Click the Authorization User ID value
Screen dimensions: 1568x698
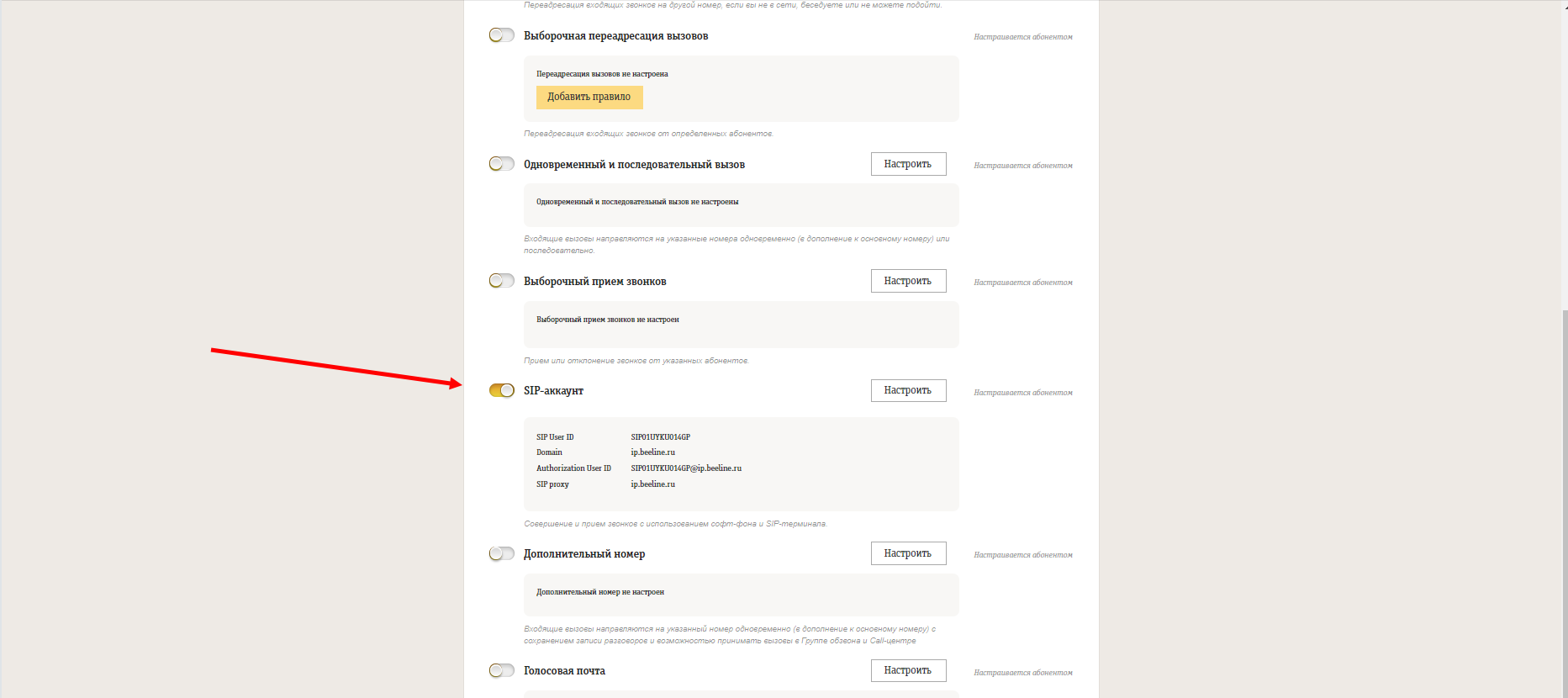pos(686,468)
